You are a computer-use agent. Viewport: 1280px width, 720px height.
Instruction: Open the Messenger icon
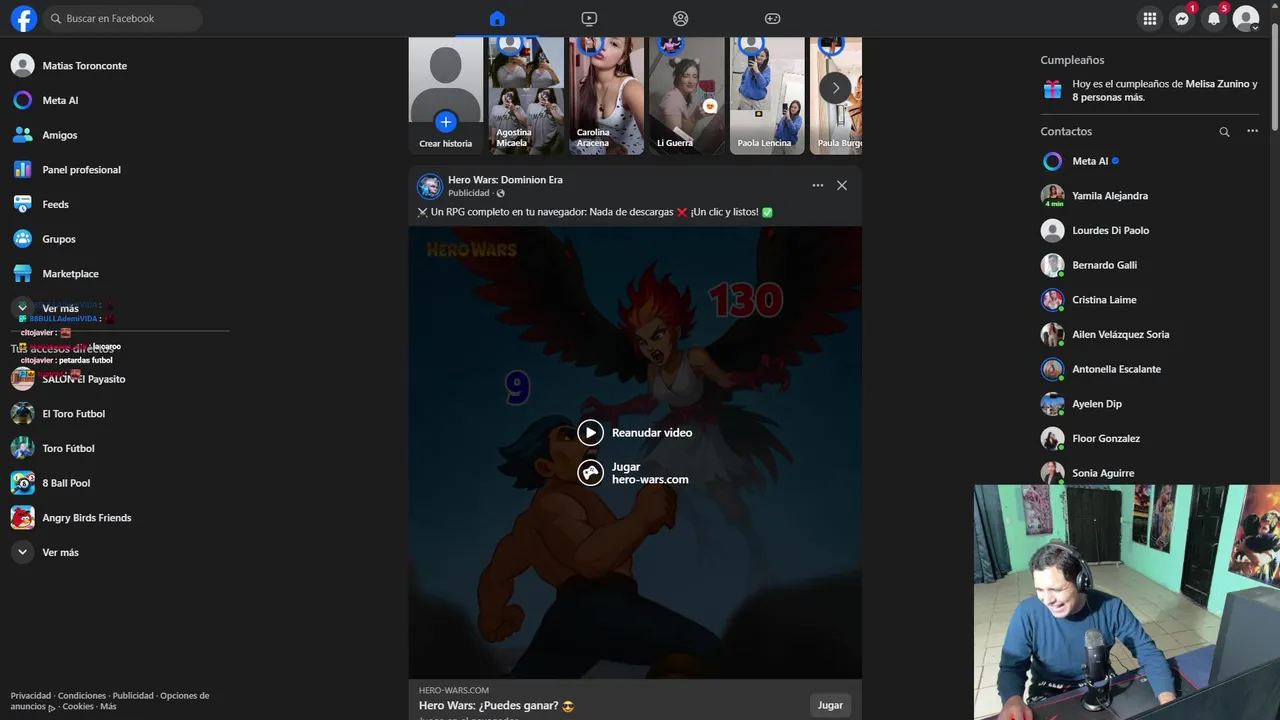1182,18
